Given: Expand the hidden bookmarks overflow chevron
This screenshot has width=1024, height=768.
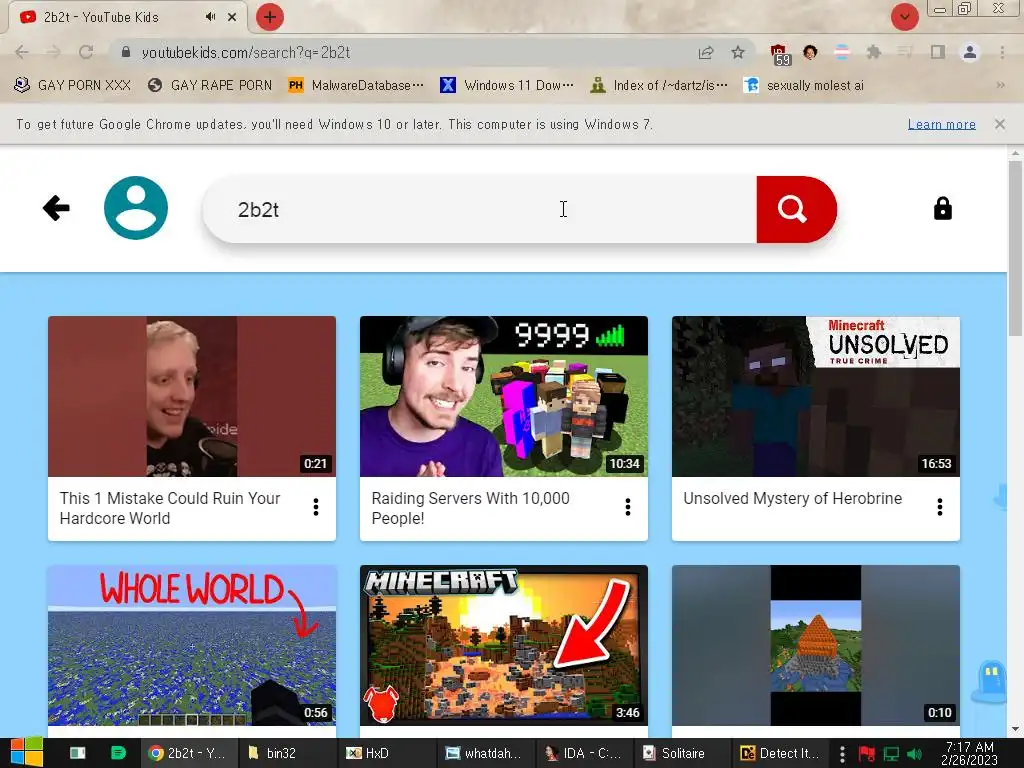Looking at the screenshot, I should coord(1000,86).
